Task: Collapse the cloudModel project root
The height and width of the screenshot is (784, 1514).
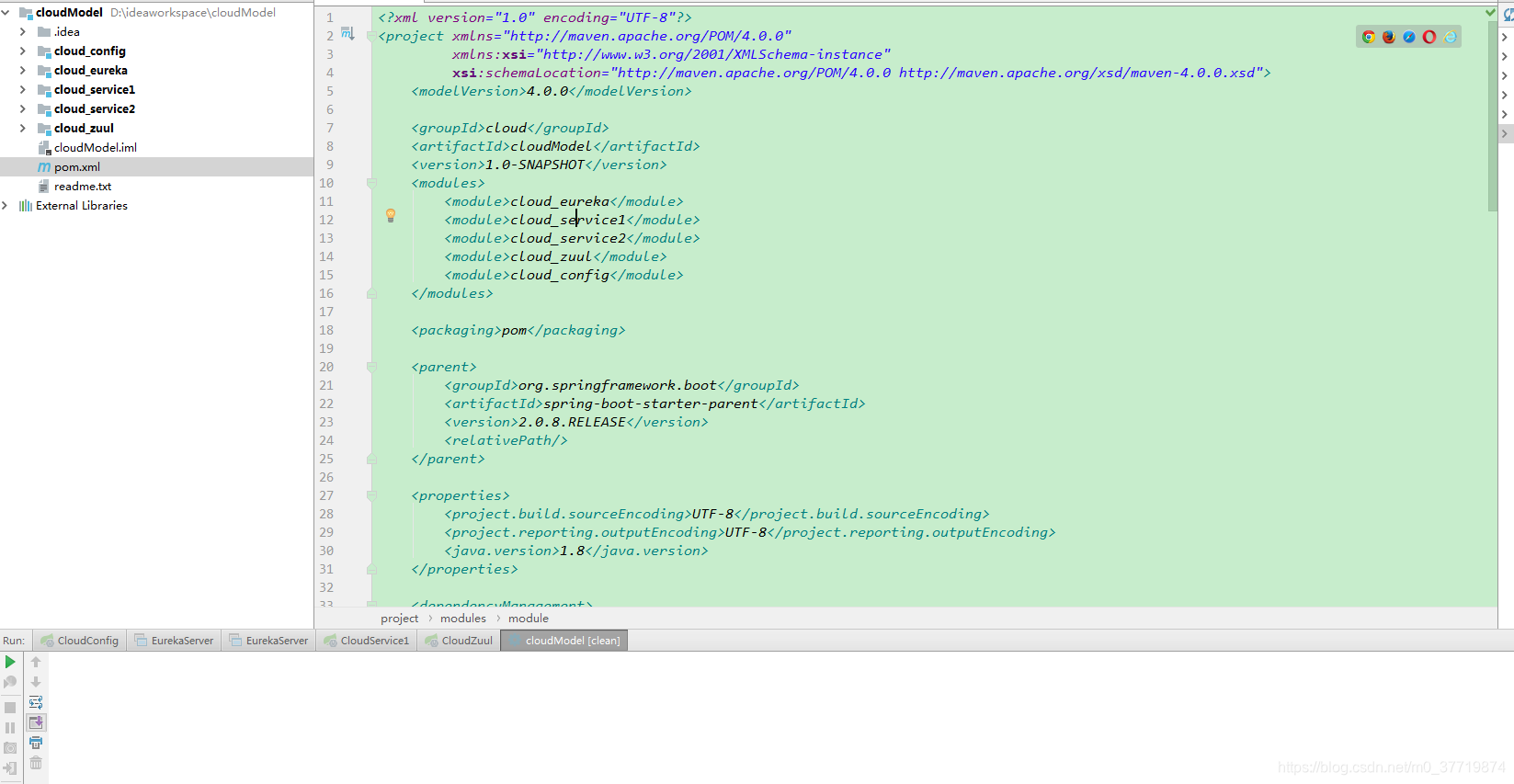Action: (x=6, y=13)
